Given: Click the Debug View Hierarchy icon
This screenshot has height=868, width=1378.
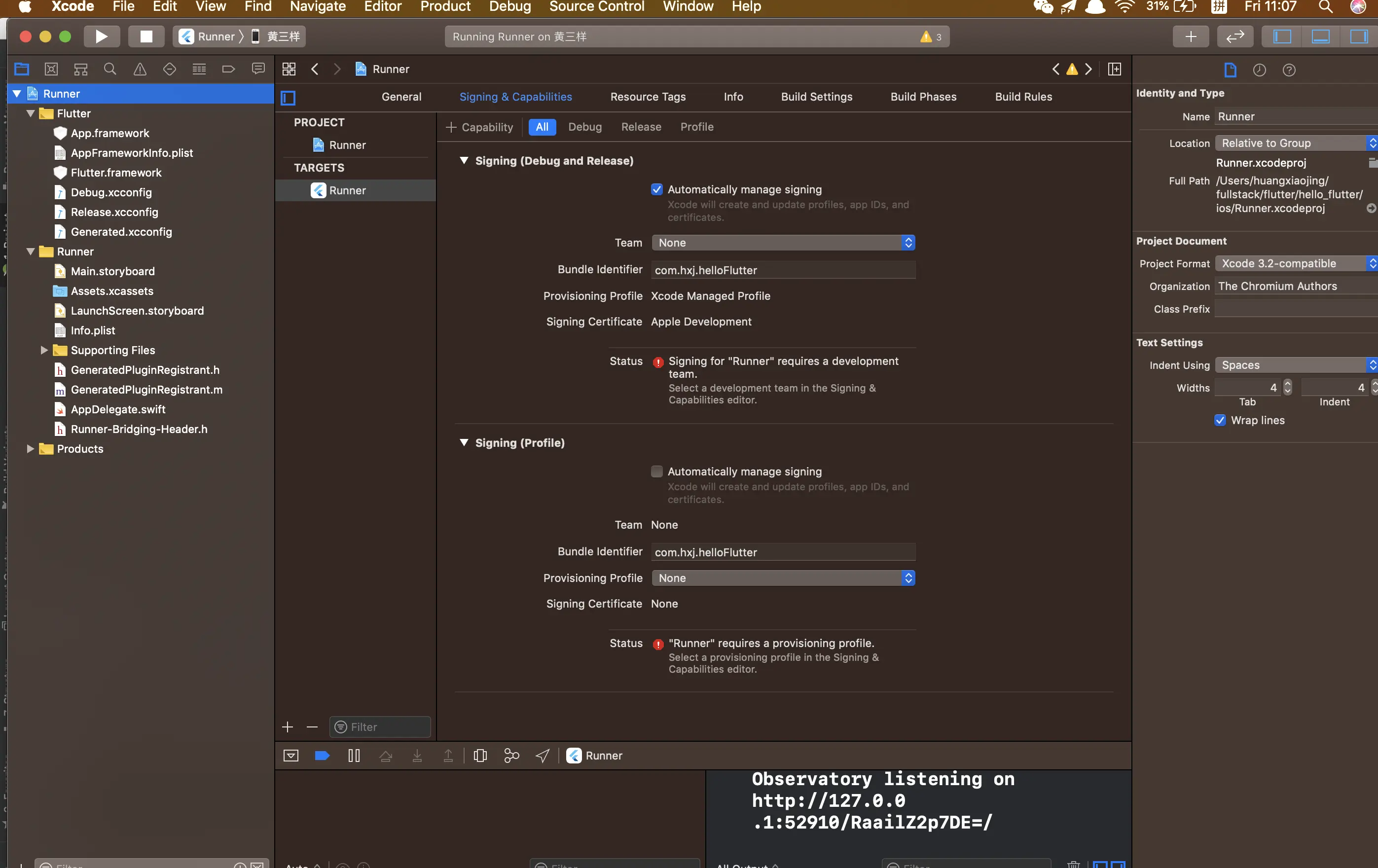Looking at the screenshot, I should (480, 756).
